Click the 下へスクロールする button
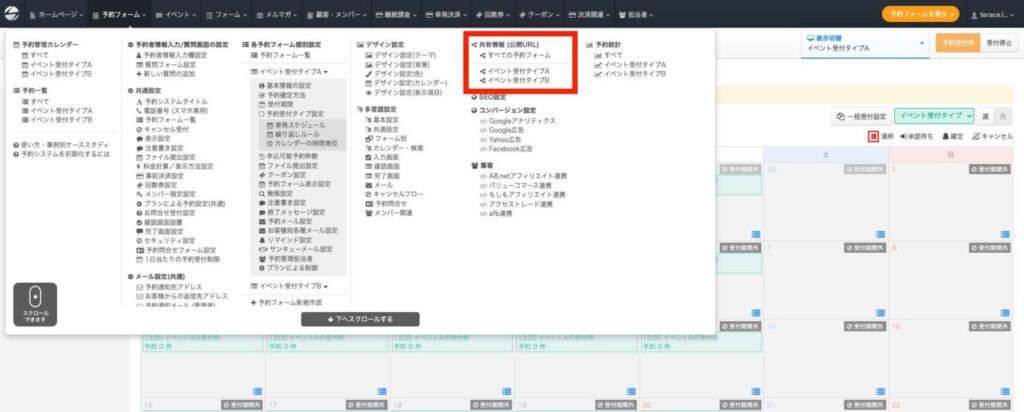This screenshot has width=1024, height=412. [x=359, y=318]
